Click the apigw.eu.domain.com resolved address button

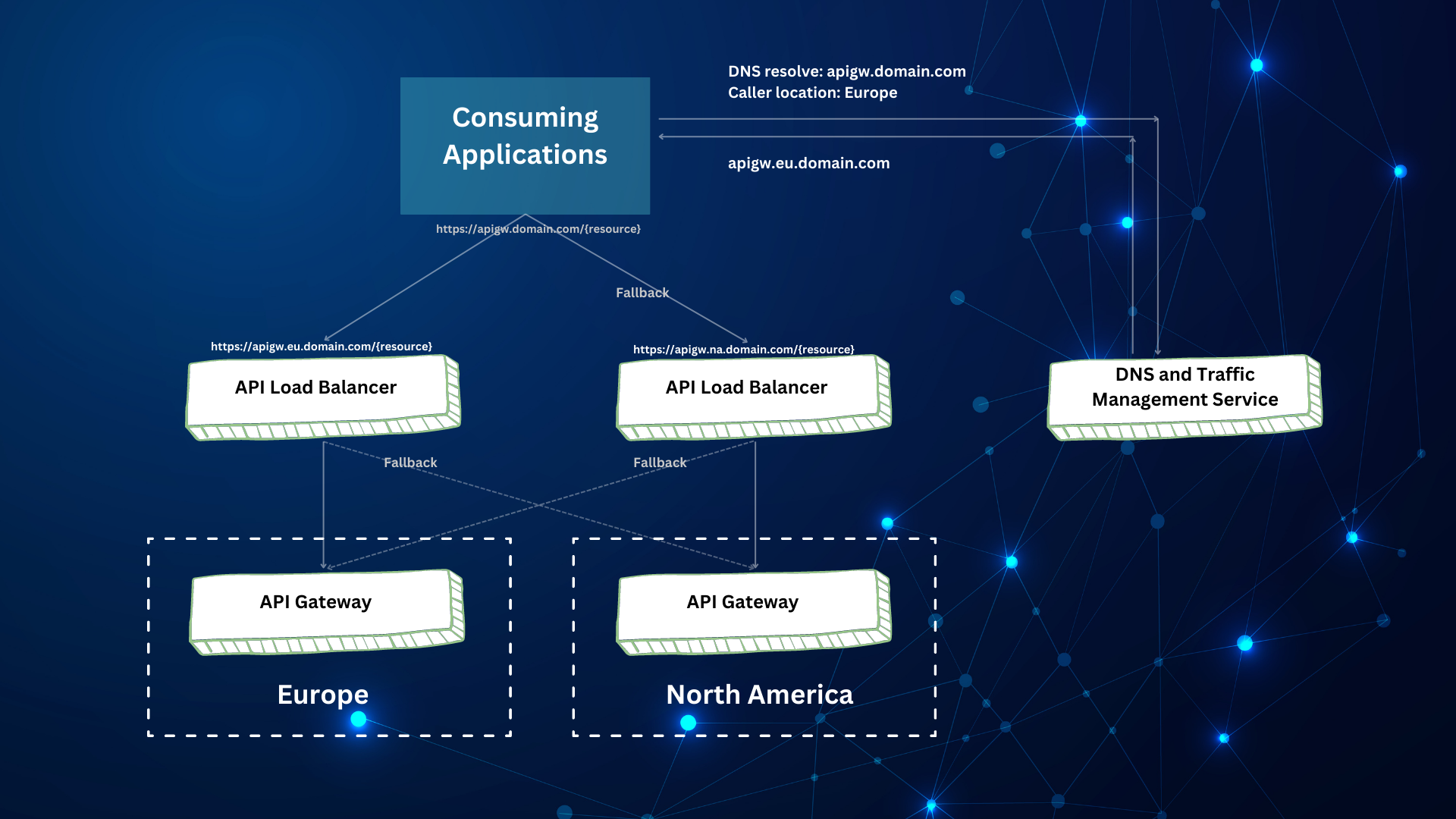click(x=809, y=162)
